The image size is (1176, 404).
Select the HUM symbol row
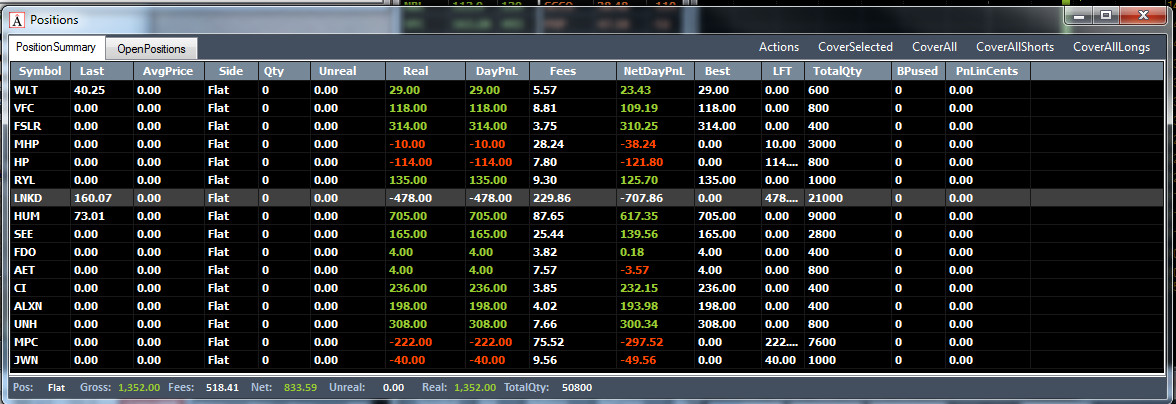click(x=588, y=216)
